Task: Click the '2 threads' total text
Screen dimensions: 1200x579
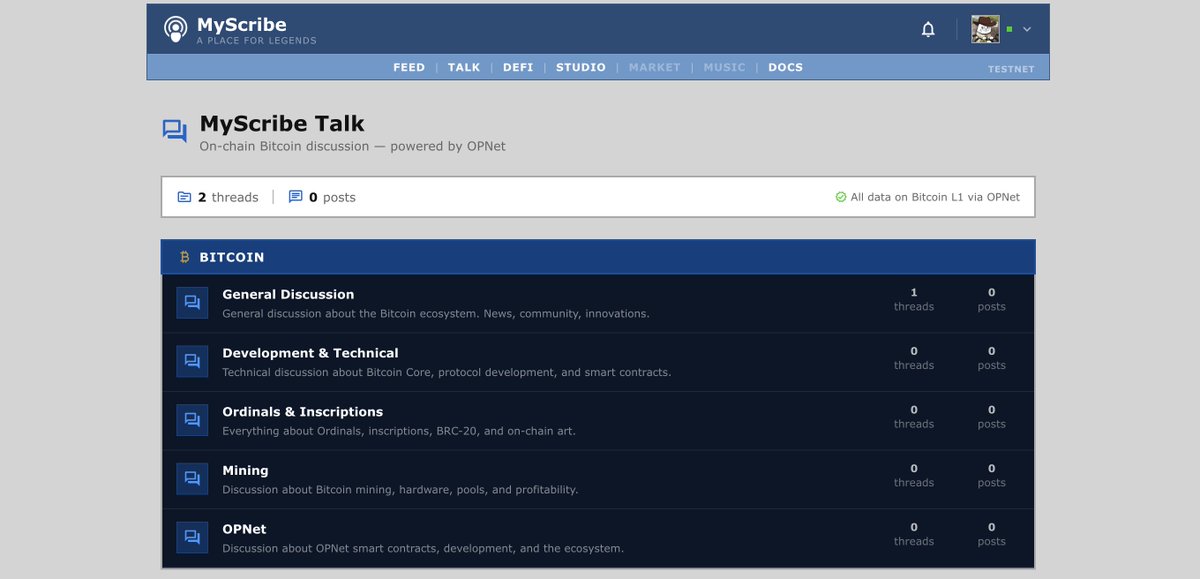Action: (x=228, y=197)
